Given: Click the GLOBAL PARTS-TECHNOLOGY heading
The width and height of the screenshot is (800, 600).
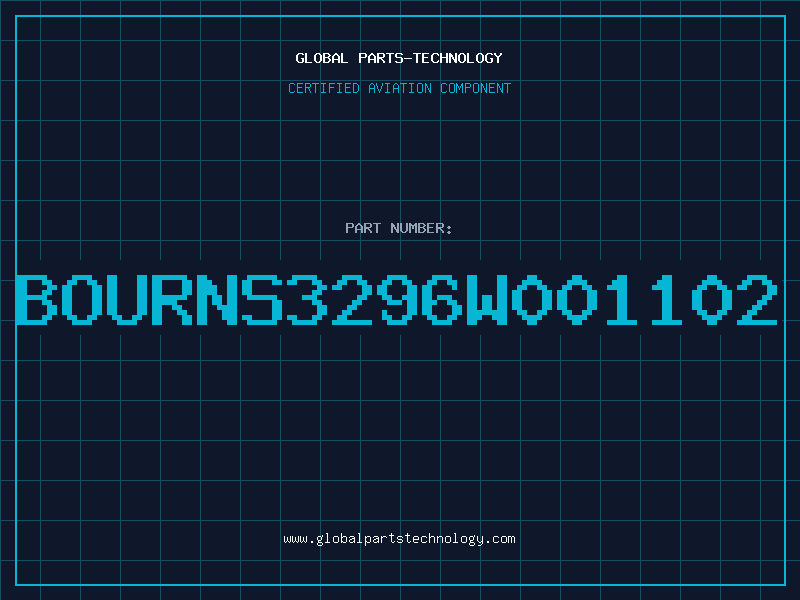Looking at the screenshot, I should [x=399, y=58].
